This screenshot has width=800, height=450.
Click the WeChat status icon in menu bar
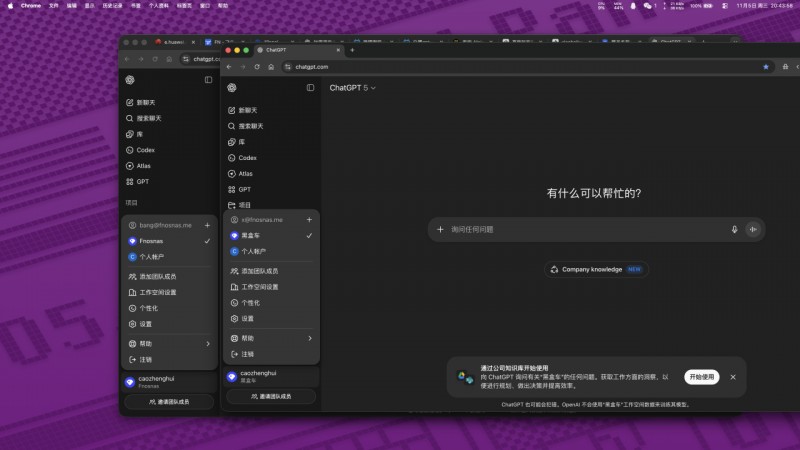pos(647,6)
